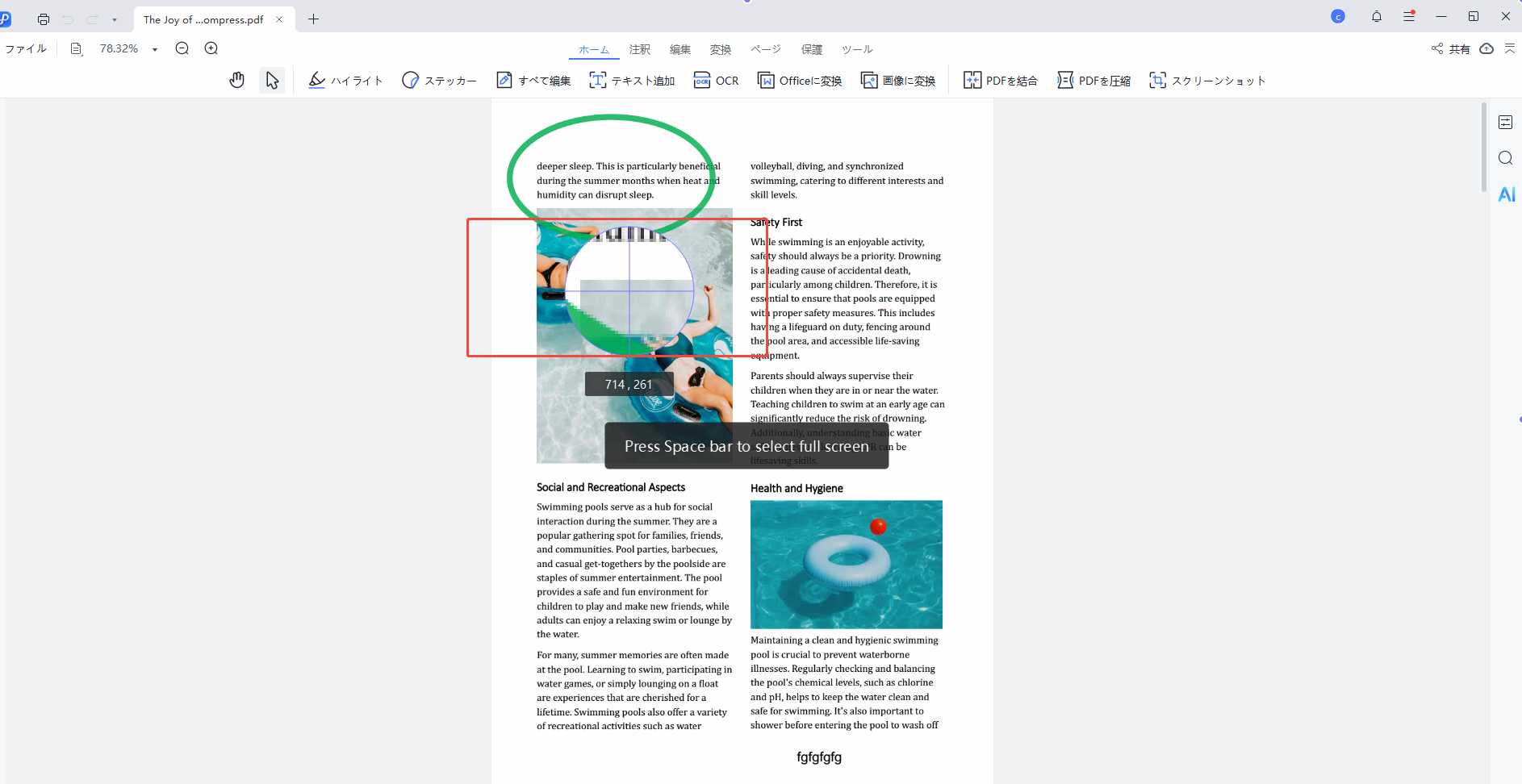Open a new tab with plus button
The image size is (1522, 784).
(x=313, y=19)
